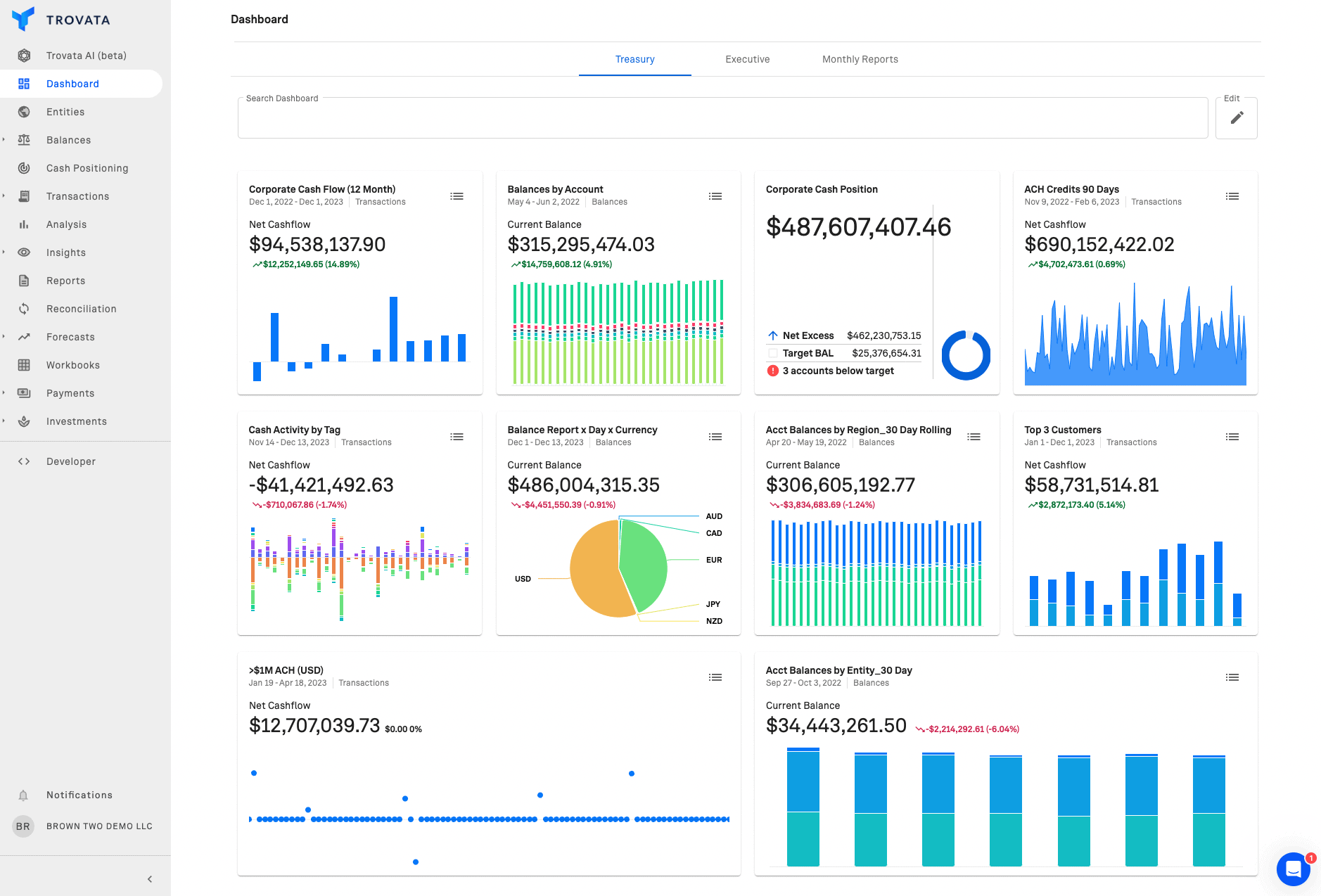Screen dimensions: 1321x896
Task: Expand the Forecasts sidebar item
Action: [x=5, y=336]
